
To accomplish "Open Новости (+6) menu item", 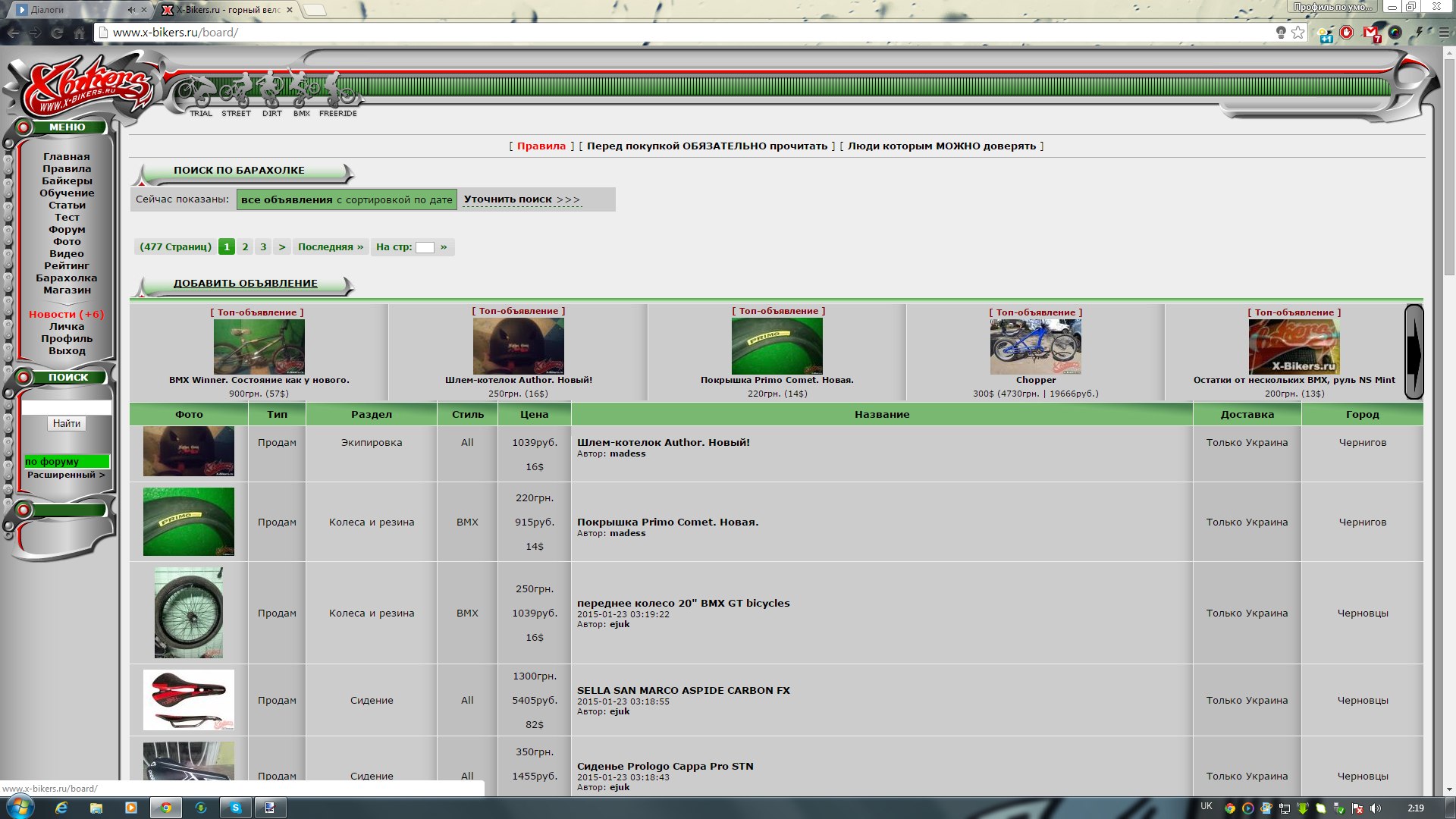I will [x=67, y=314].
